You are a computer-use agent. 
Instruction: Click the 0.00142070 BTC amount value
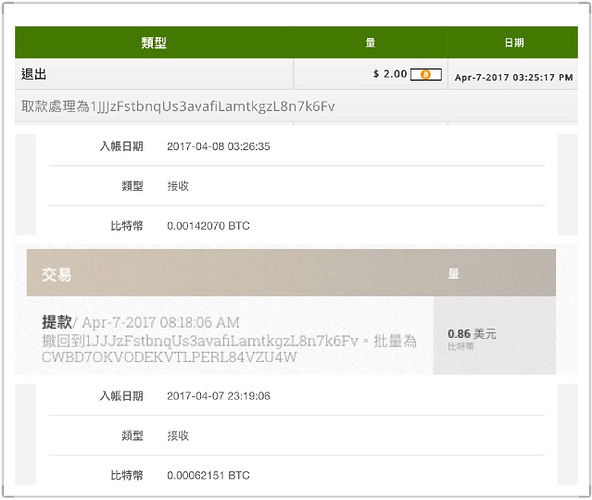tap(208, 226)
